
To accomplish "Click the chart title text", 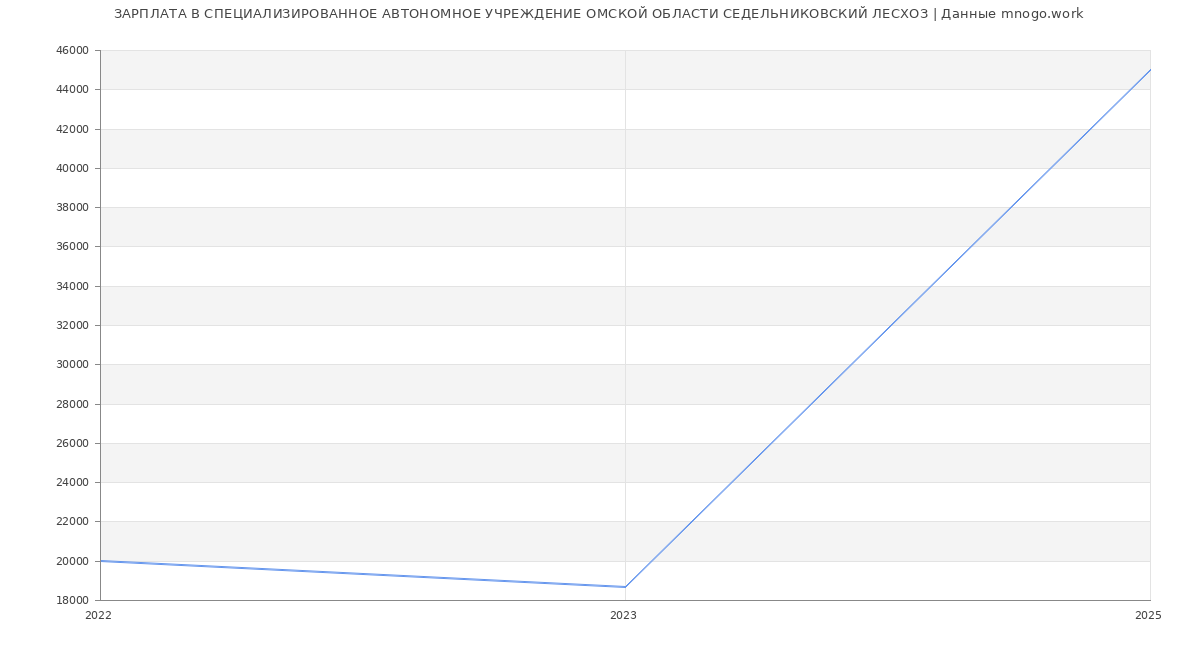I will pos(598,14).
